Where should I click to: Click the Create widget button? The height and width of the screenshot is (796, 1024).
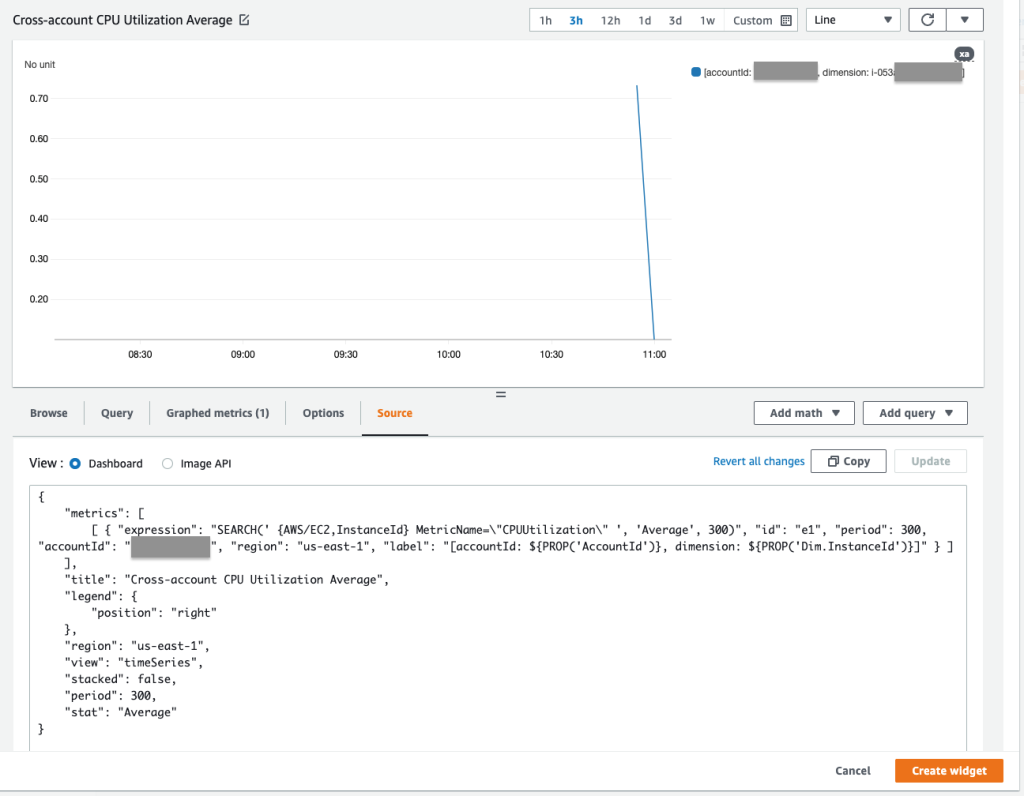[948, 770]
